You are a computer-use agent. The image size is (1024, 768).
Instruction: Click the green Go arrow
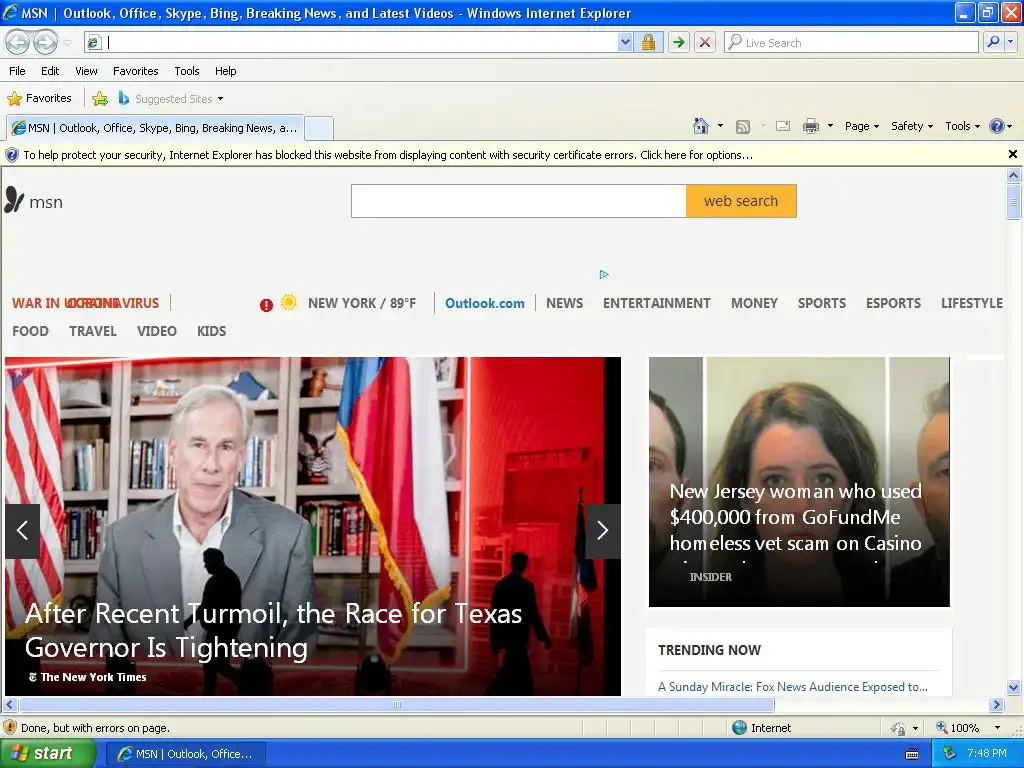(679, 42)
